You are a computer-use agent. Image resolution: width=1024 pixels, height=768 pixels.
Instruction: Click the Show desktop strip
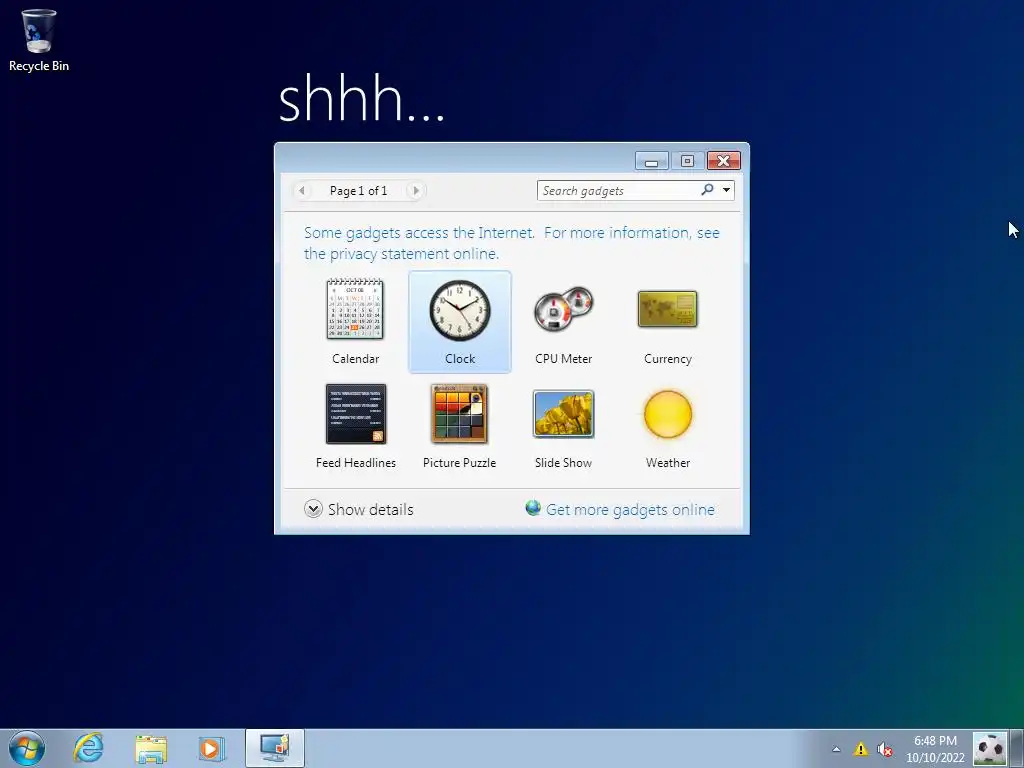1017,748
